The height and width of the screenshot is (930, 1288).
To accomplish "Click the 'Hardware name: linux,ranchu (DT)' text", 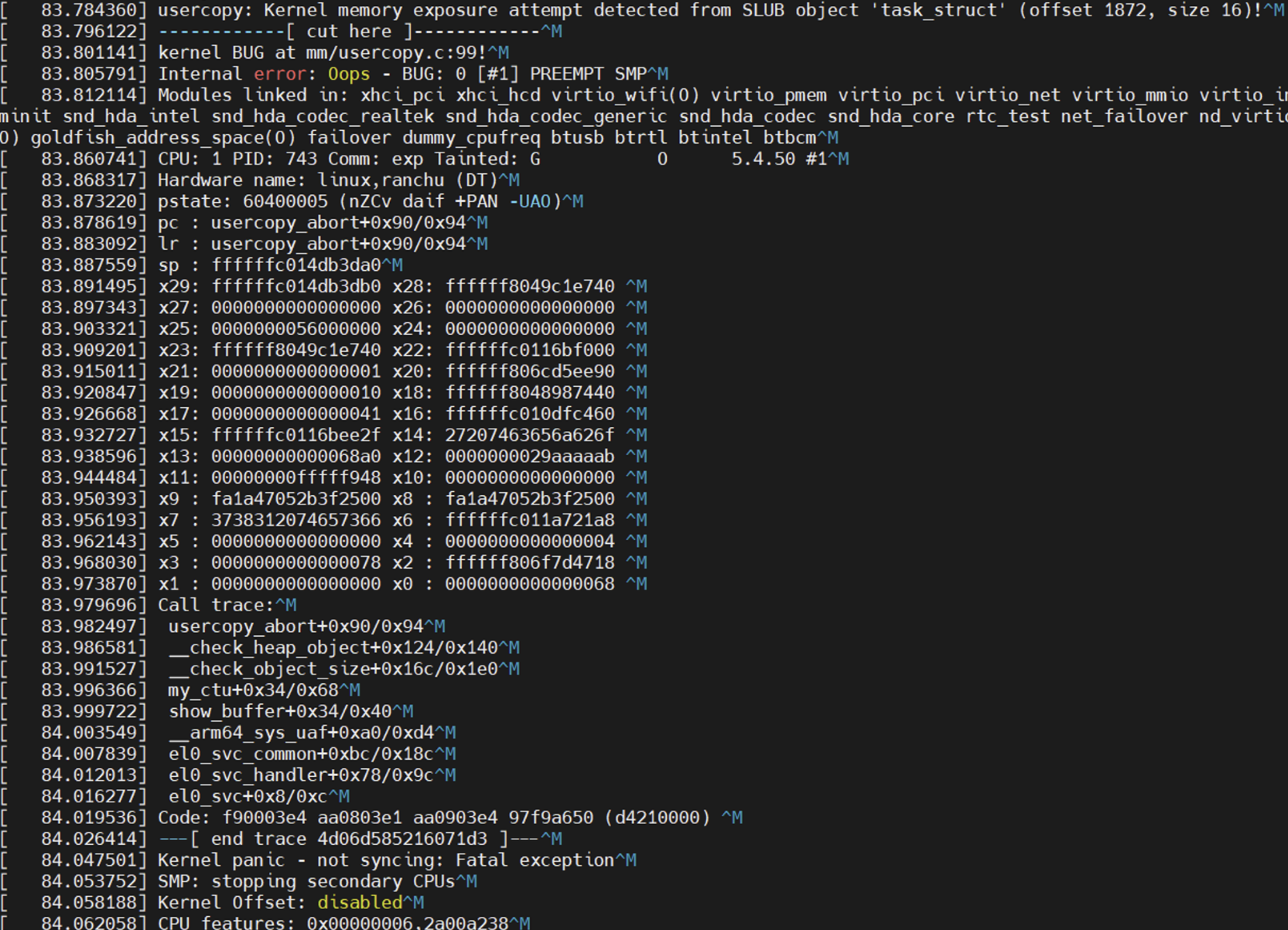I will [x=328, y=180].
